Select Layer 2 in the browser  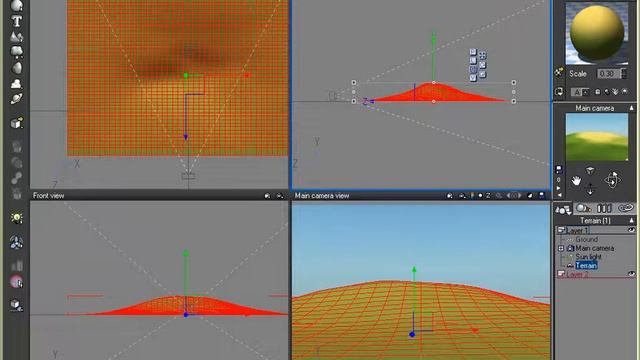tap(577, 274)
